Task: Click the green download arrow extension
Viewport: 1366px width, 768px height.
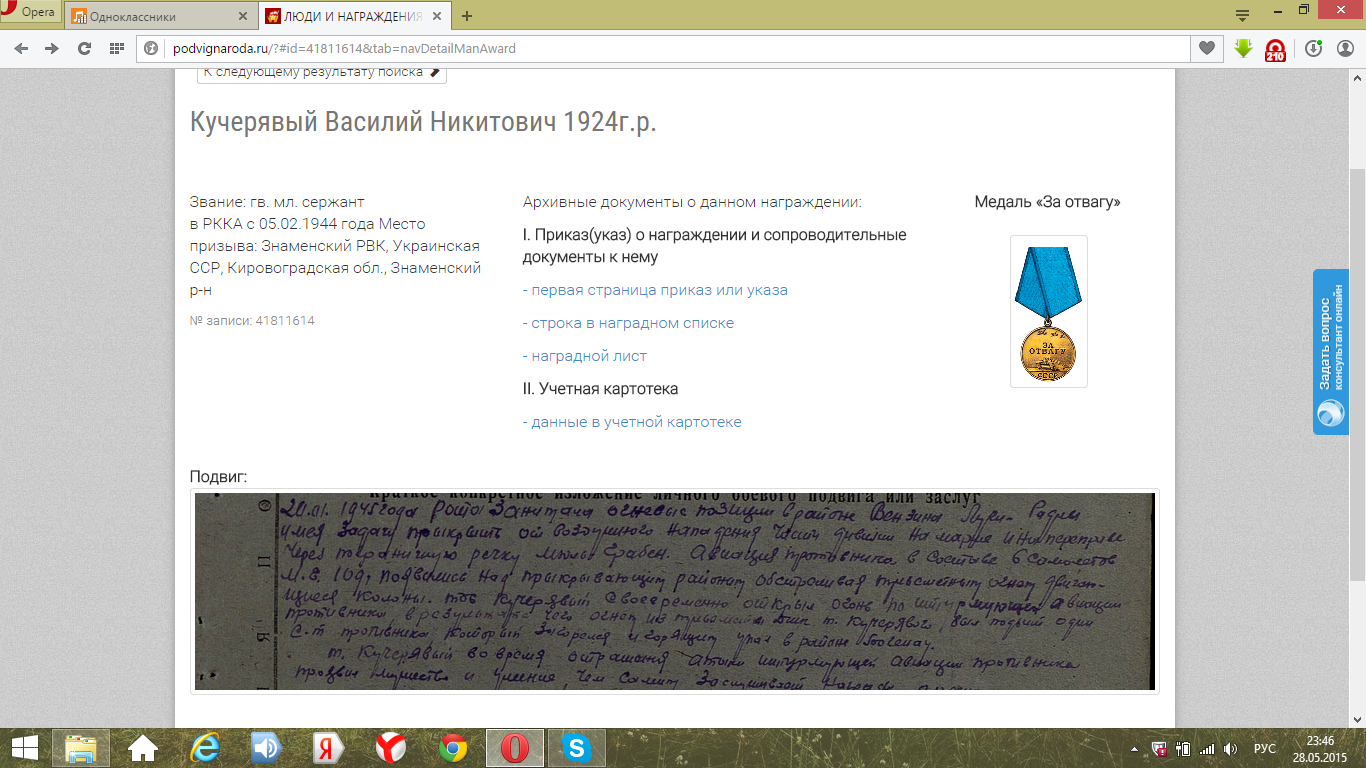Action: (x=1243, y=48)
